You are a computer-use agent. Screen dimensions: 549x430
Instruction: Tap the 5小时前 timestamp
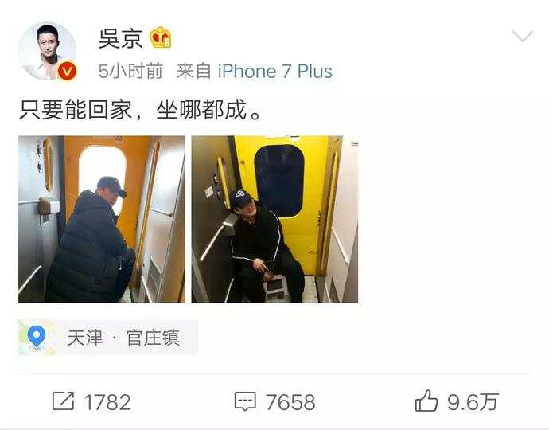click(x=131, y=71)
